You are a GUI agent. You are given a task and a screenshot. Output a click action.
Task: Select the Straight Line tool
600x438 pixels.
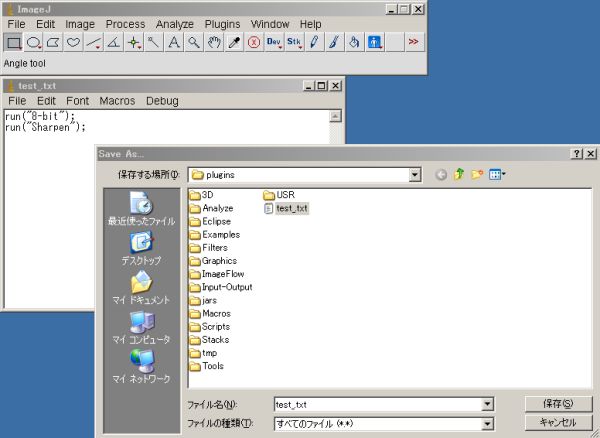[x=93, y=42]
